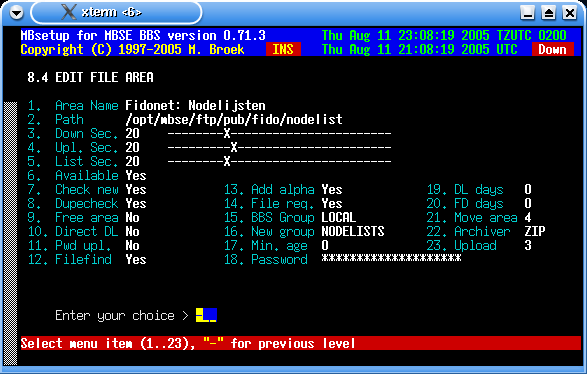Image resolution: width=587 pixels, height=374 pixels.
Task: Click the X logo in title bar
Action: point(69,12)
